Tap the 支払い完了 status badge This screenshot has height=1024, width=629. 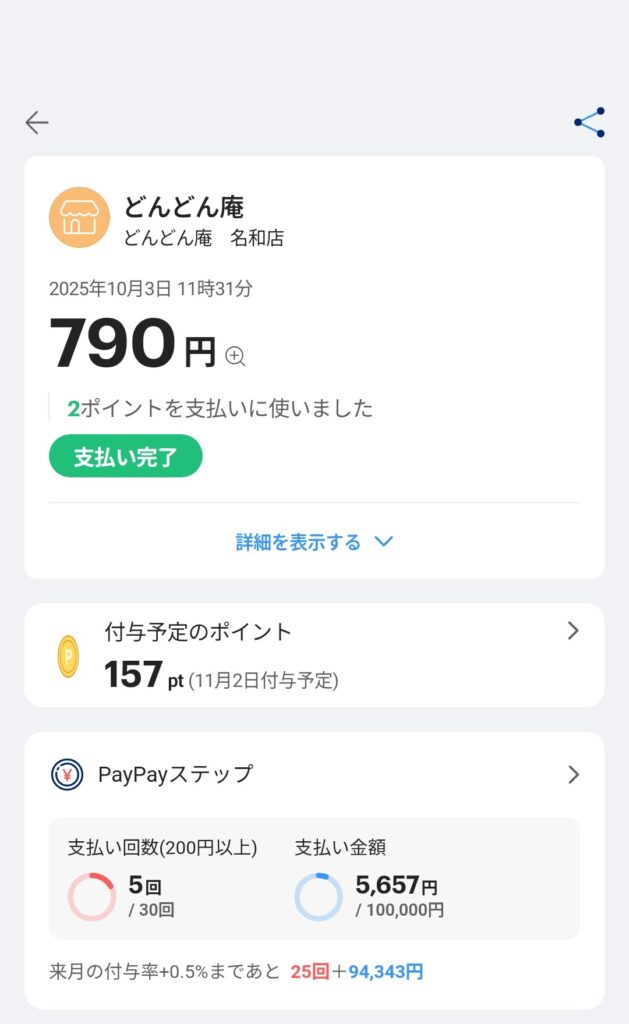pos(125,457)
